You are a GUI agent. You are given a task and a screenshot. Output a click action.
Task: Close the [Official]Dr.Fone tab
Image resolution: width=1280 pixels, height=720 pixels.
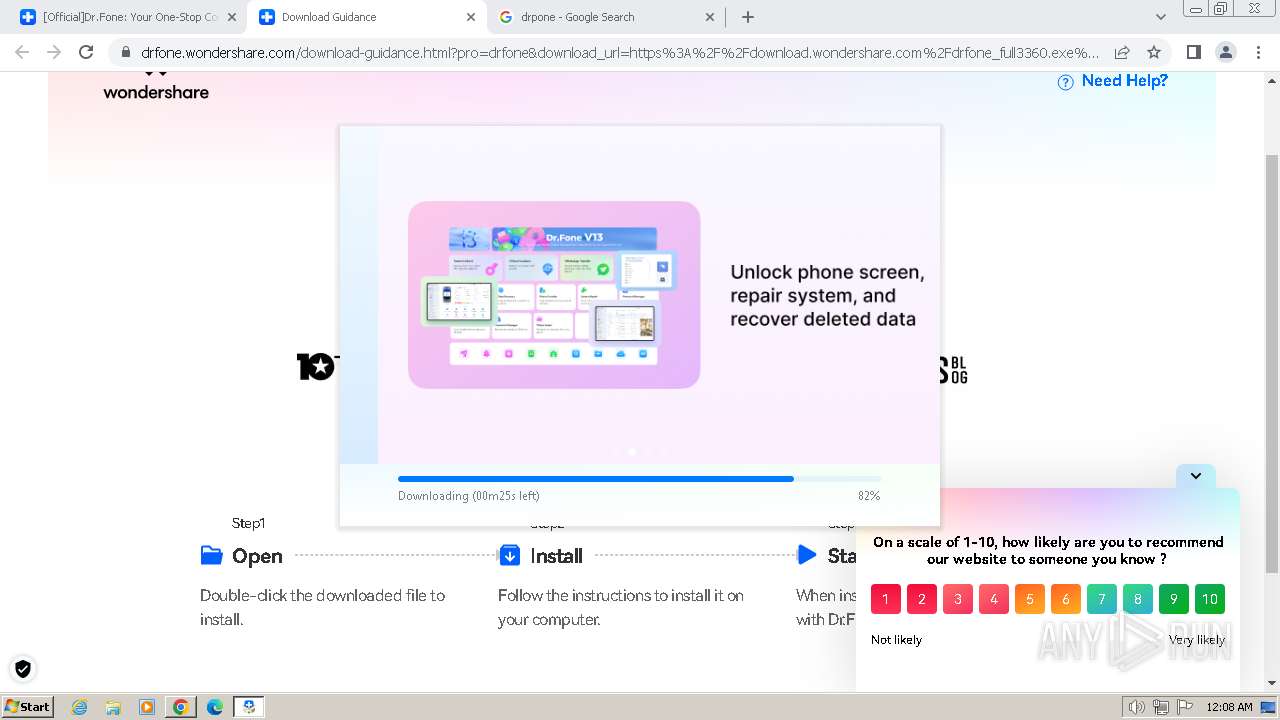(232, 17)
